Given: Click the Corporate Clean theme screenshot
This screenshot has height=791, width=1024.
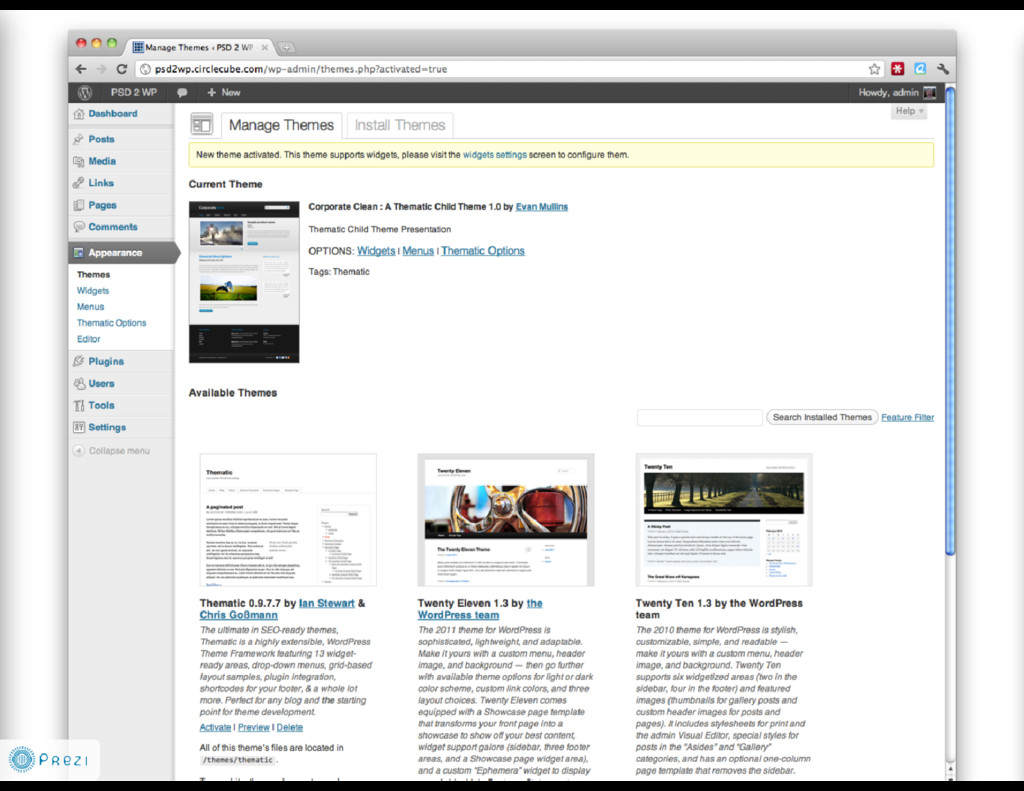Looking at the screenshot, I should pyautogui.click(x=244, y=282).
